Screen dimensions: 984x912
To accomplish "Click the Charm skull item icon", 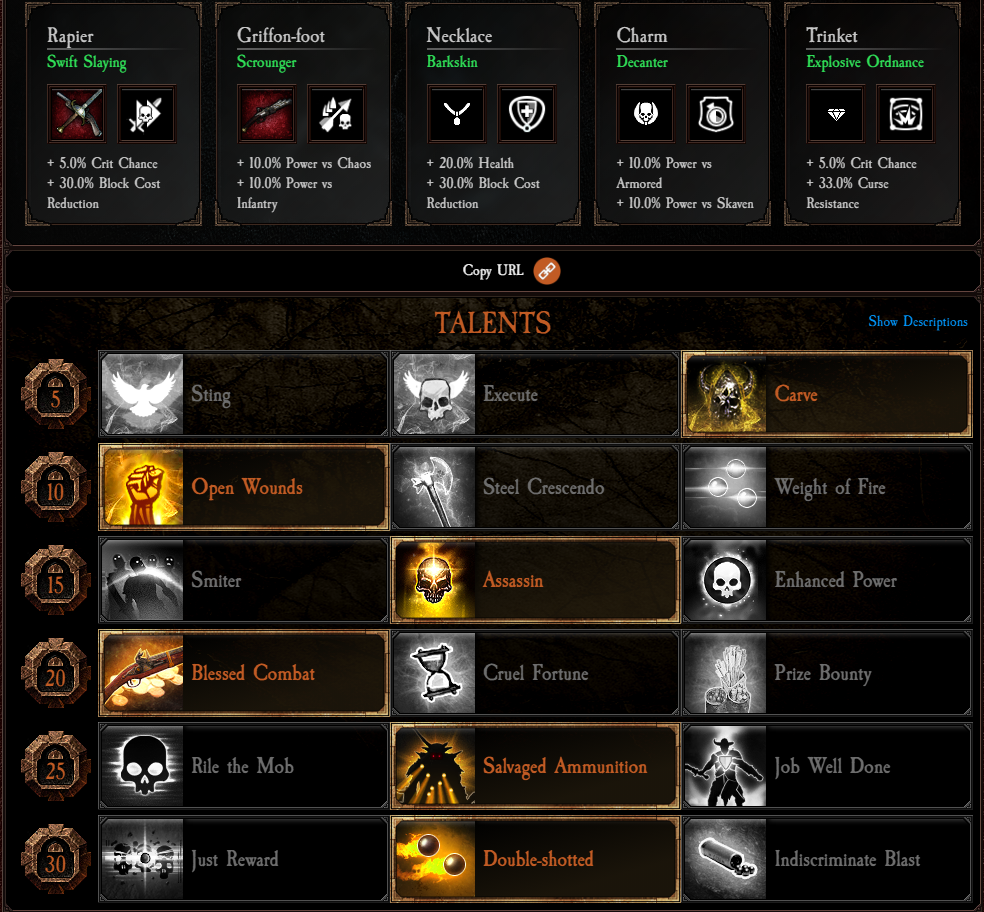I will click(x=646, y=114).
